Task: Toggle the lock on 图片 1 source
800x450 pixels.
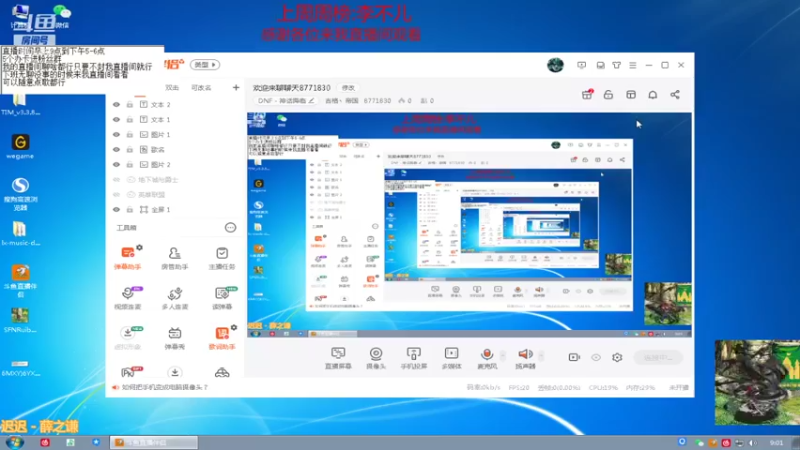Action: [130, 135]
